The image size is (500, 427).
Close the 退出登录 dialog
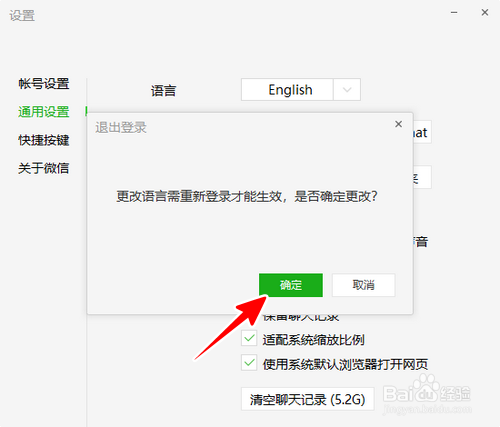[398, 124]
